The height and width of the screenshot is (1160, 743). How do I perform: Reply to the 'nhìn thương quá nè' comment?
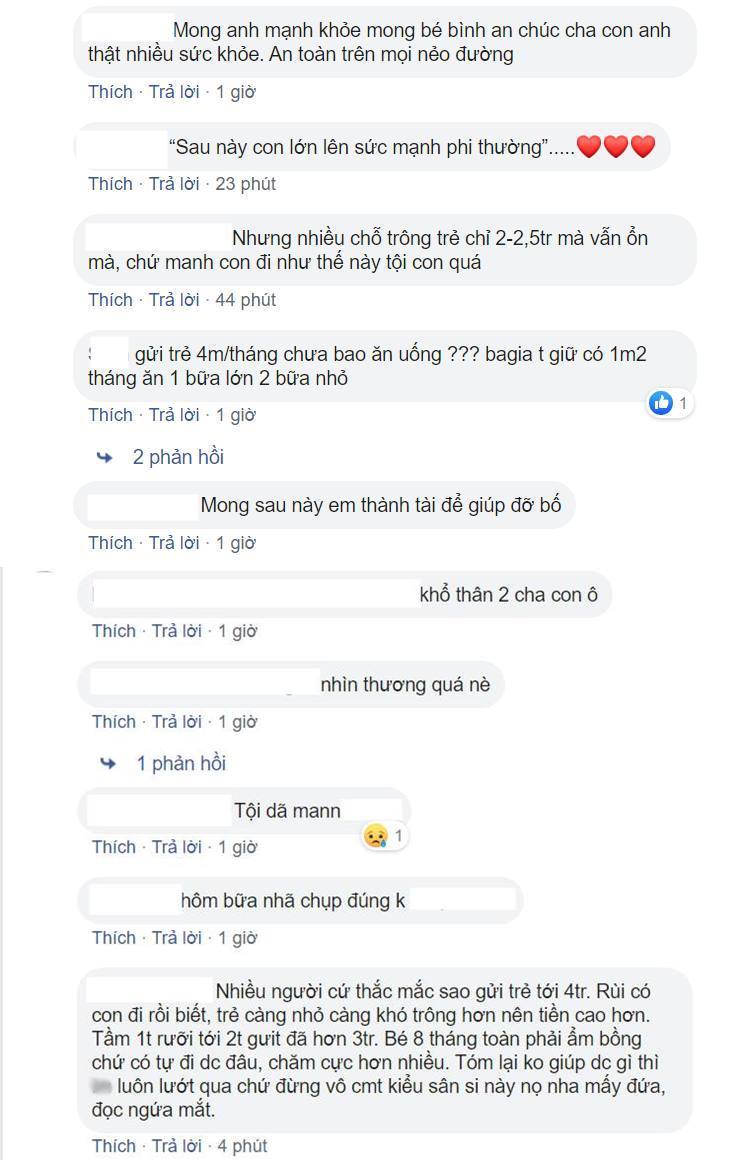(x=177, y=721)
